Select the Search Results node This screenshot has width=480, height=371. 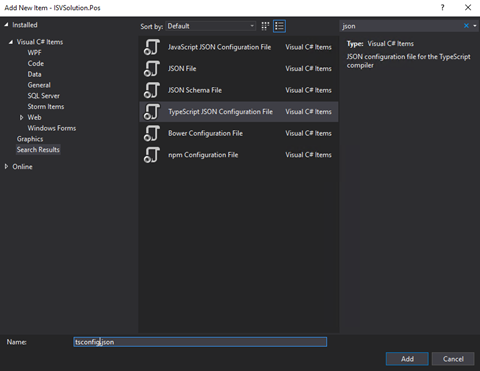pyautogui.click(x=38, y=150)
